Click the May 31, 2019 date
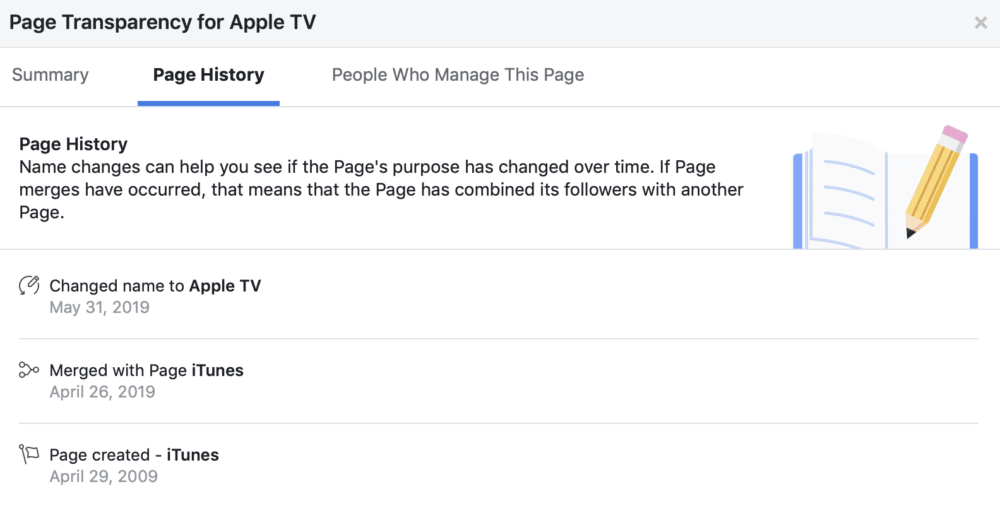 coord(99,307)
